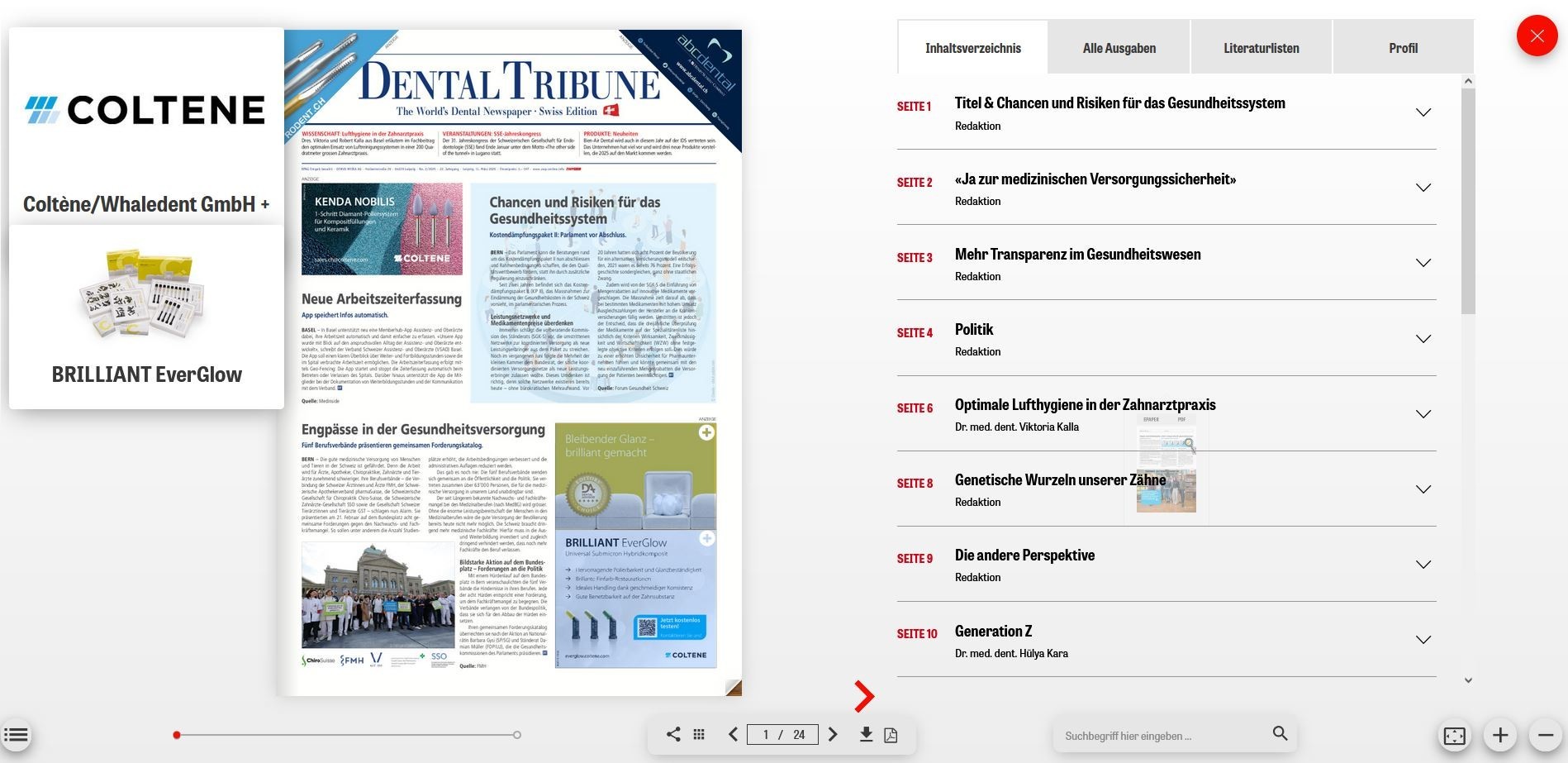The image size is (1568, 763).
Task: Click the Bundesplatz demonstration photo
Action: (x=378, y=594)
